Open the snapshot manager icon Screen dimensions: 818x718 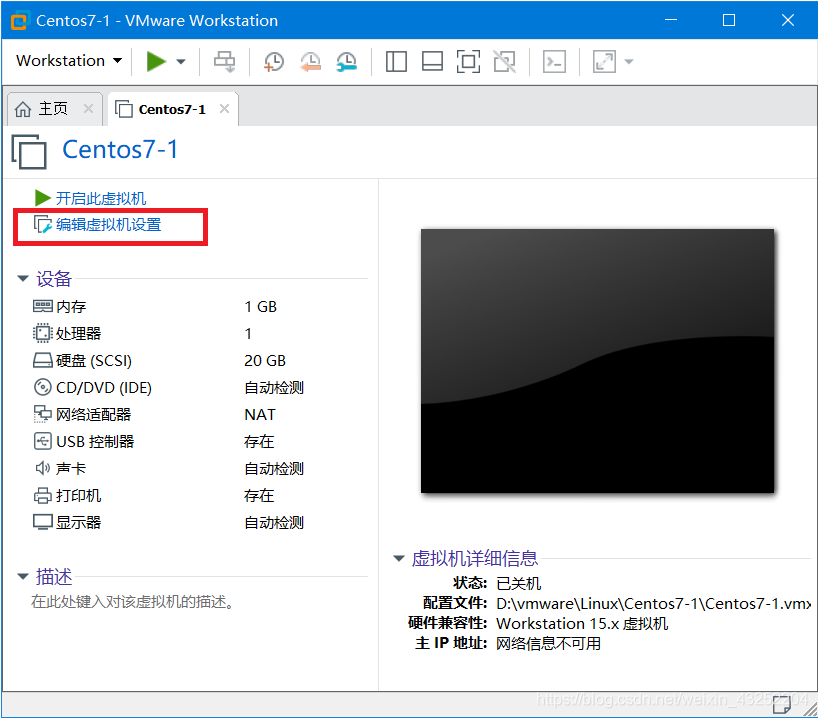click(x=346, y=62)
